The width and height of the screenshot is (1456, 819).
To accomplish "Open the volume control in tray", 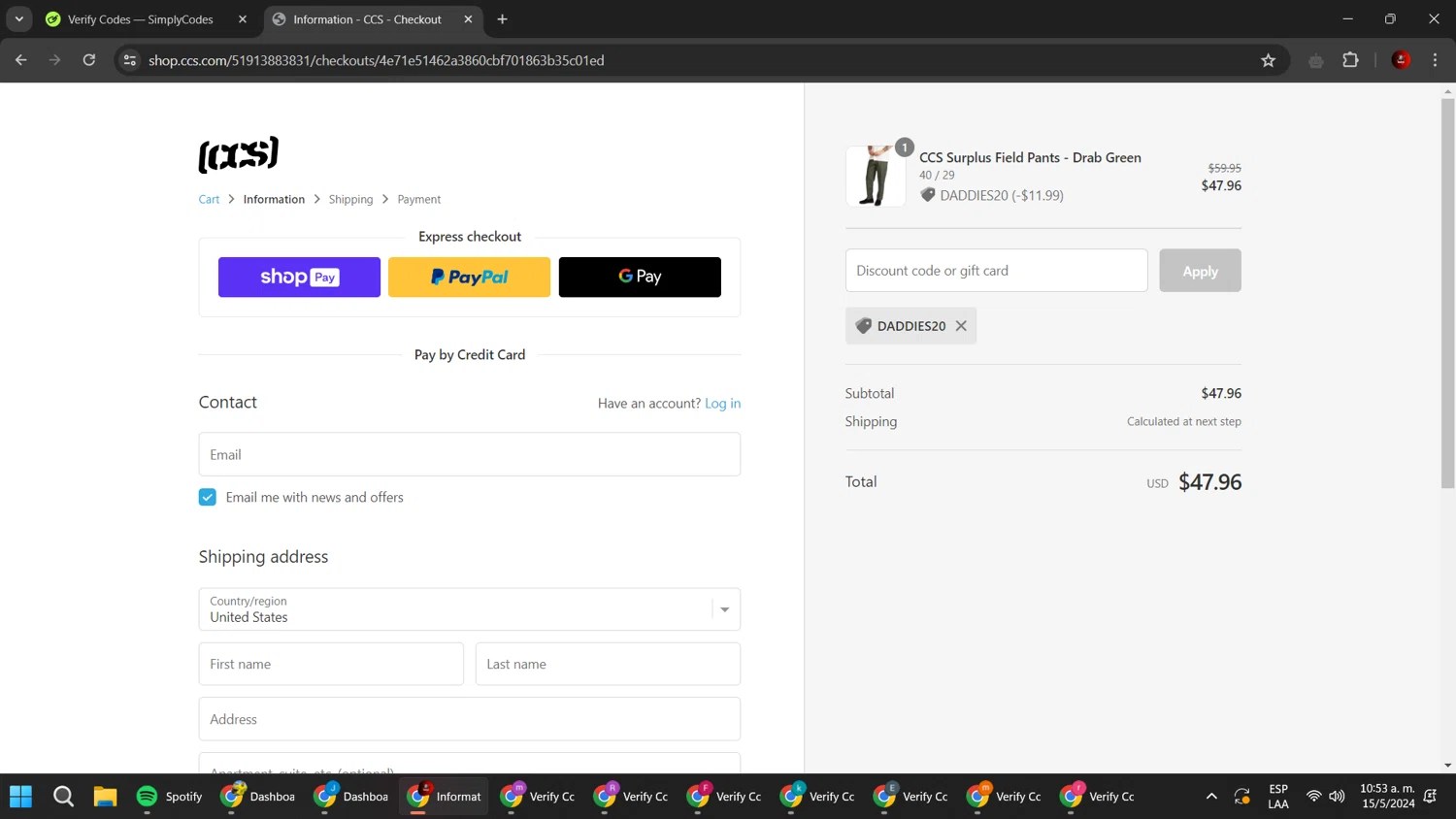I will (x=1337, y=797).
